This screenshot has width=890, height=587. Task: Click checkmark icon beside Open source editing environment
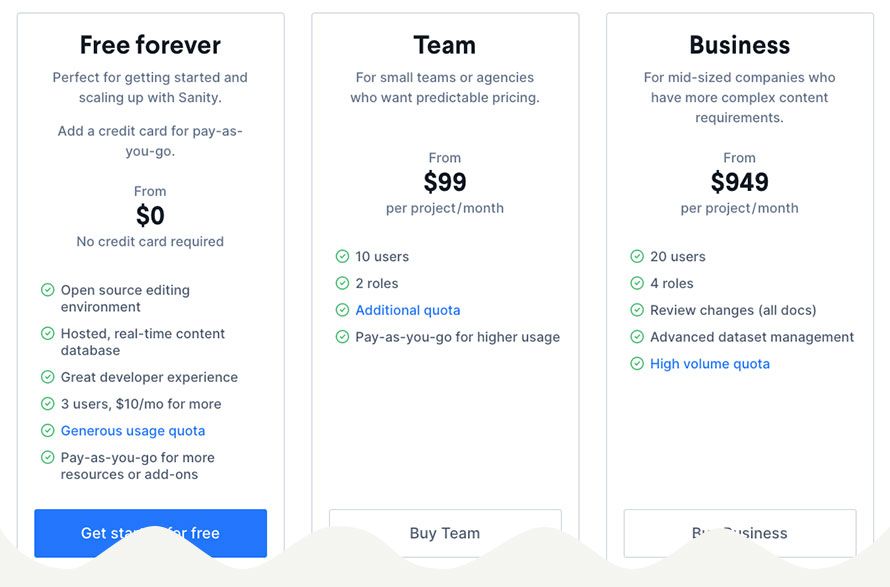pos(48,290)
